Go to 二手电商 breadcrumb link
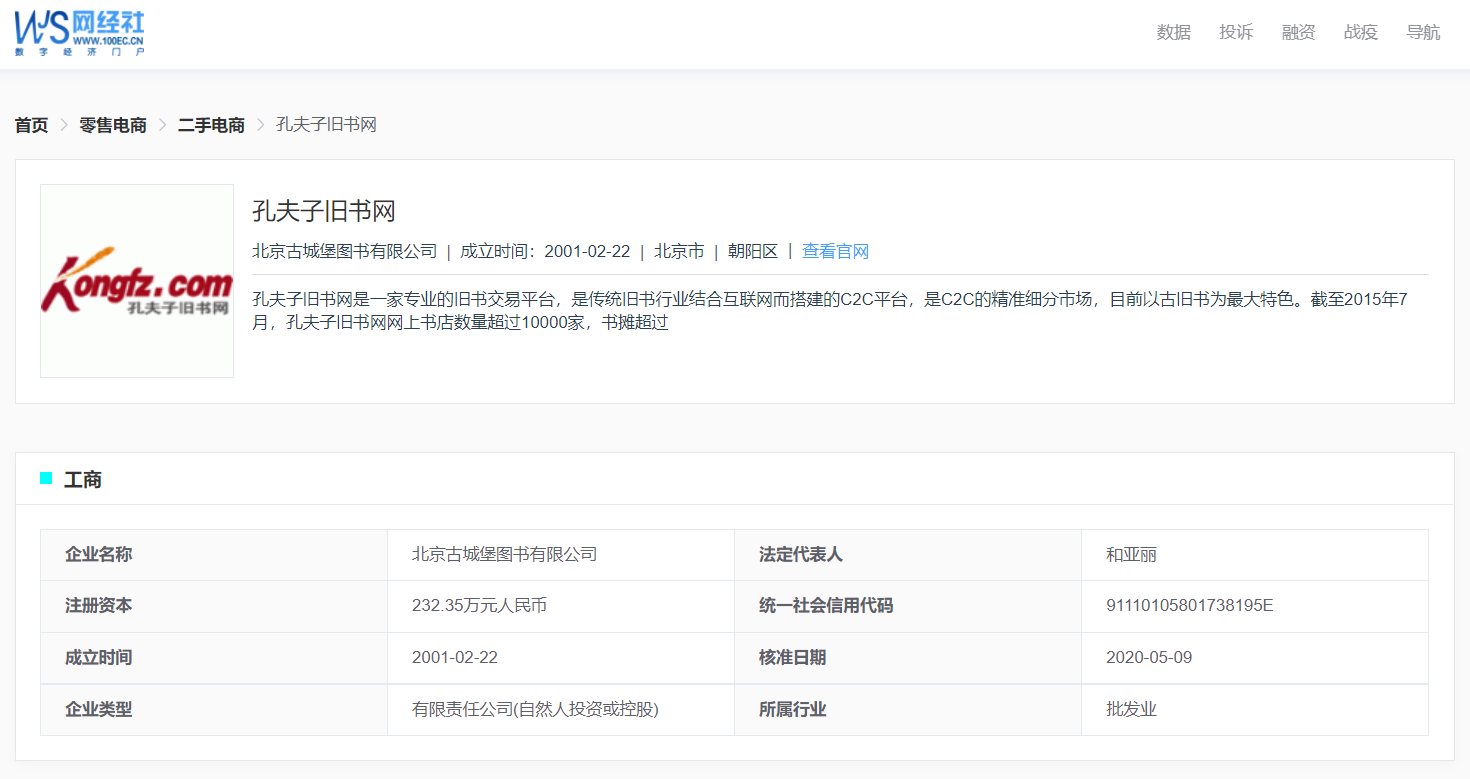1470x779 pixels. pyautogui.click(x=211, y=125)
